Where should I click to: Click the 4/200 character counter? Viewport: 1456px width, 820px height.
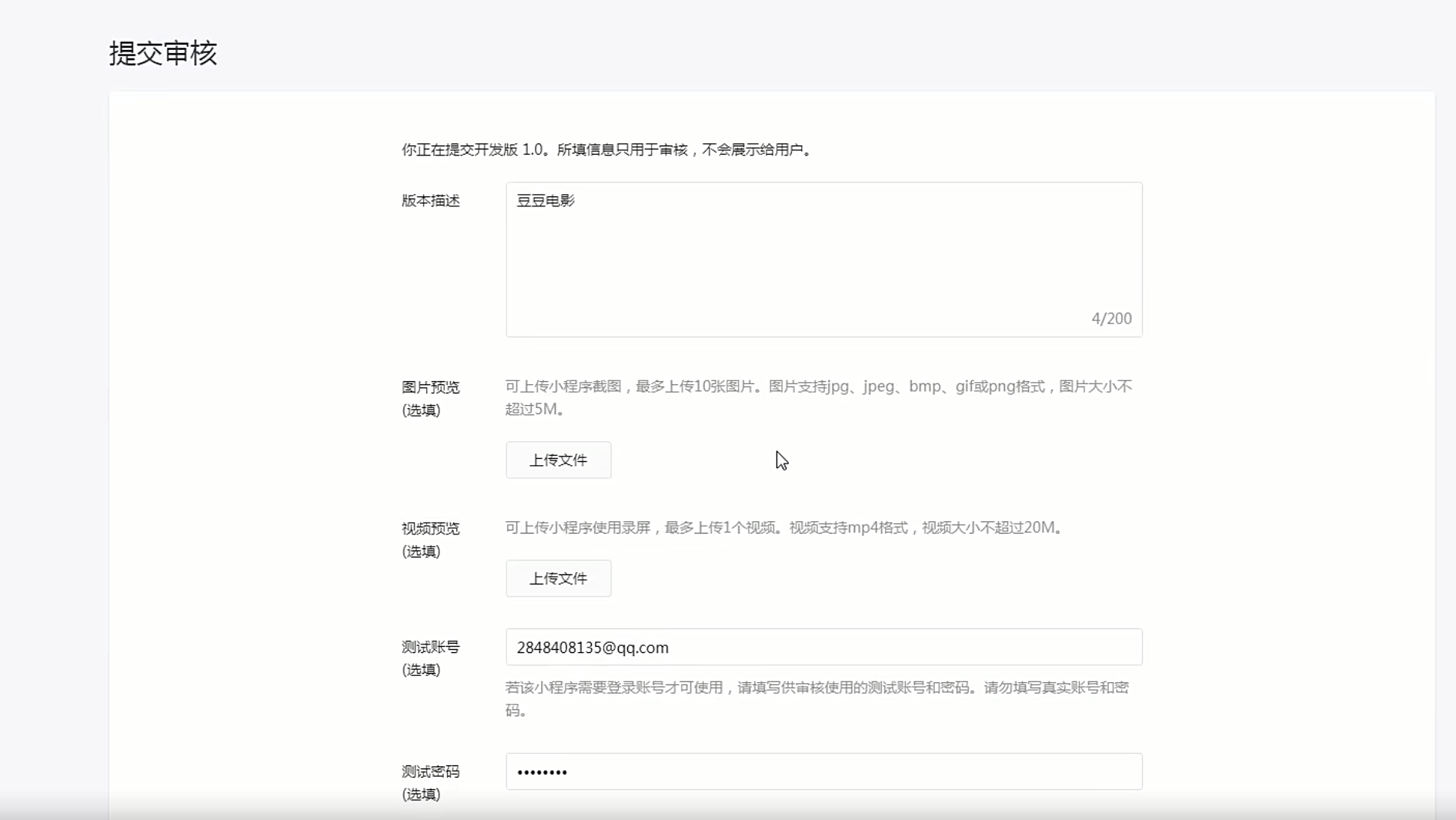pyautogui.click(x=1110, y=319)
